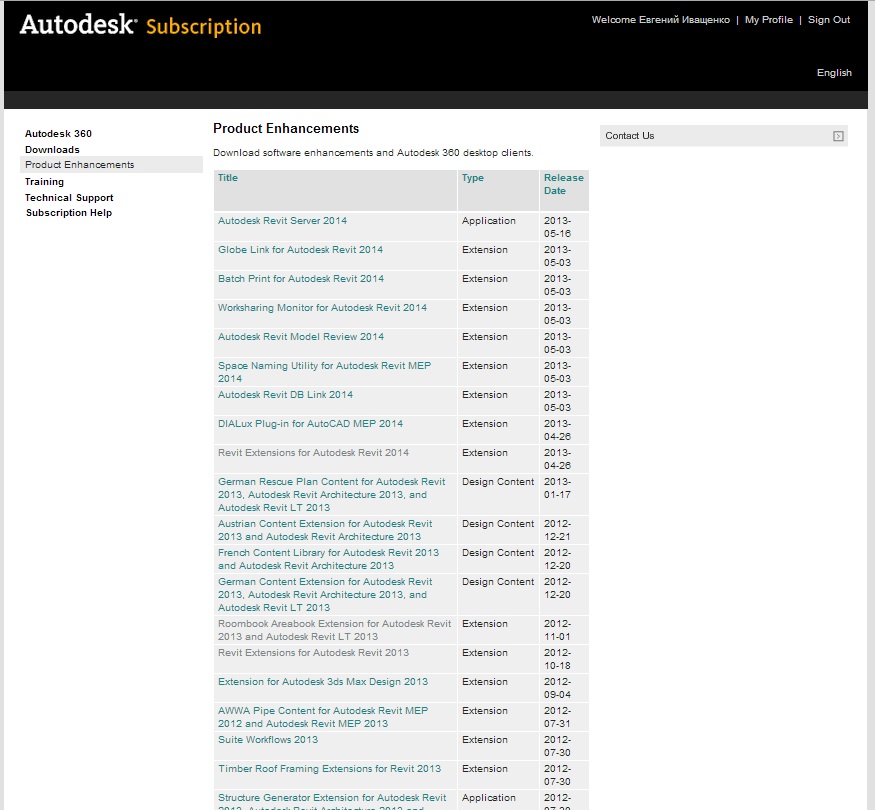Open Structure Generator Extension link
This screenshot has width=875, height=810.
(332, 803)
